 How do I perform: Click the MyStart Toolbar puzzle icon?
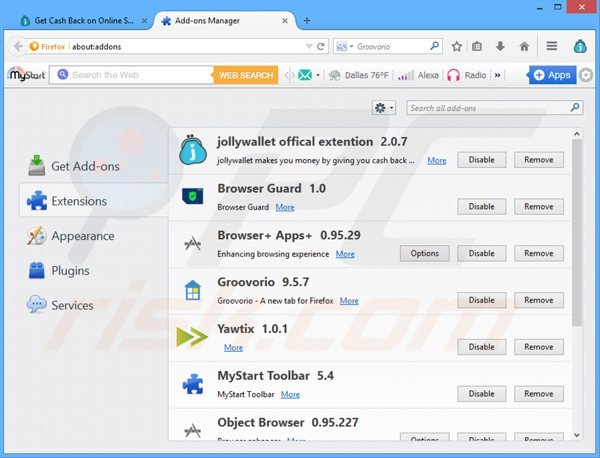click(x=193, y=384)
